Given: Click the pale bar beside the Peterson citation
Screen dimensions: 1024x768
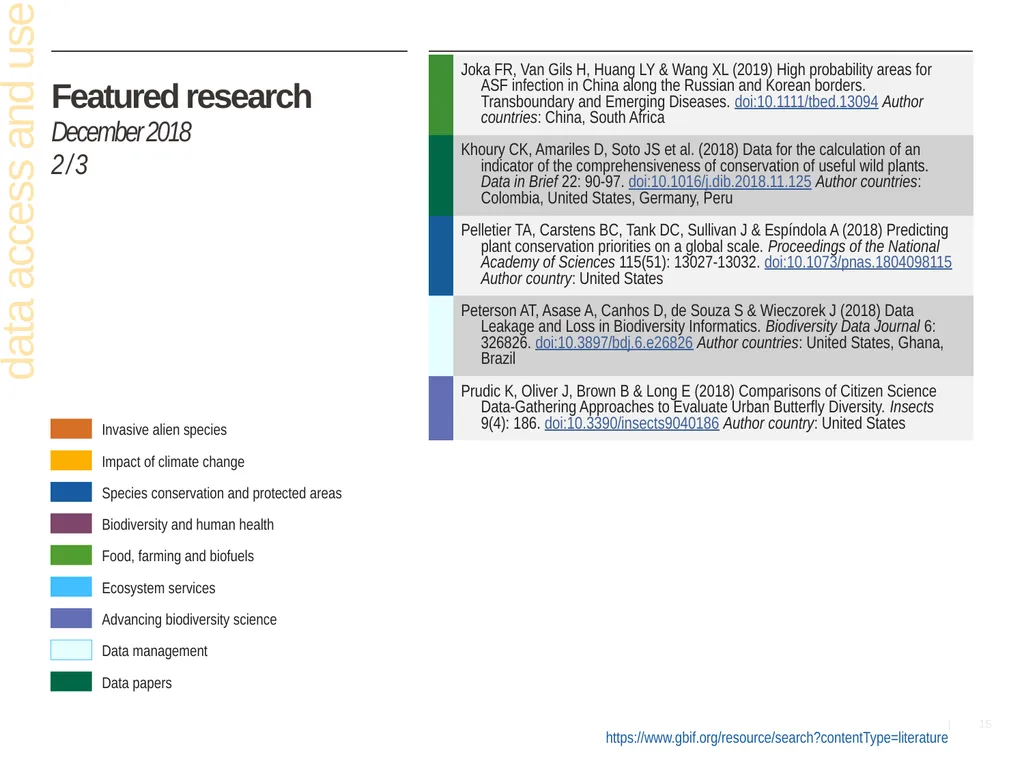Looking at the screenshot, I should 441,336.
